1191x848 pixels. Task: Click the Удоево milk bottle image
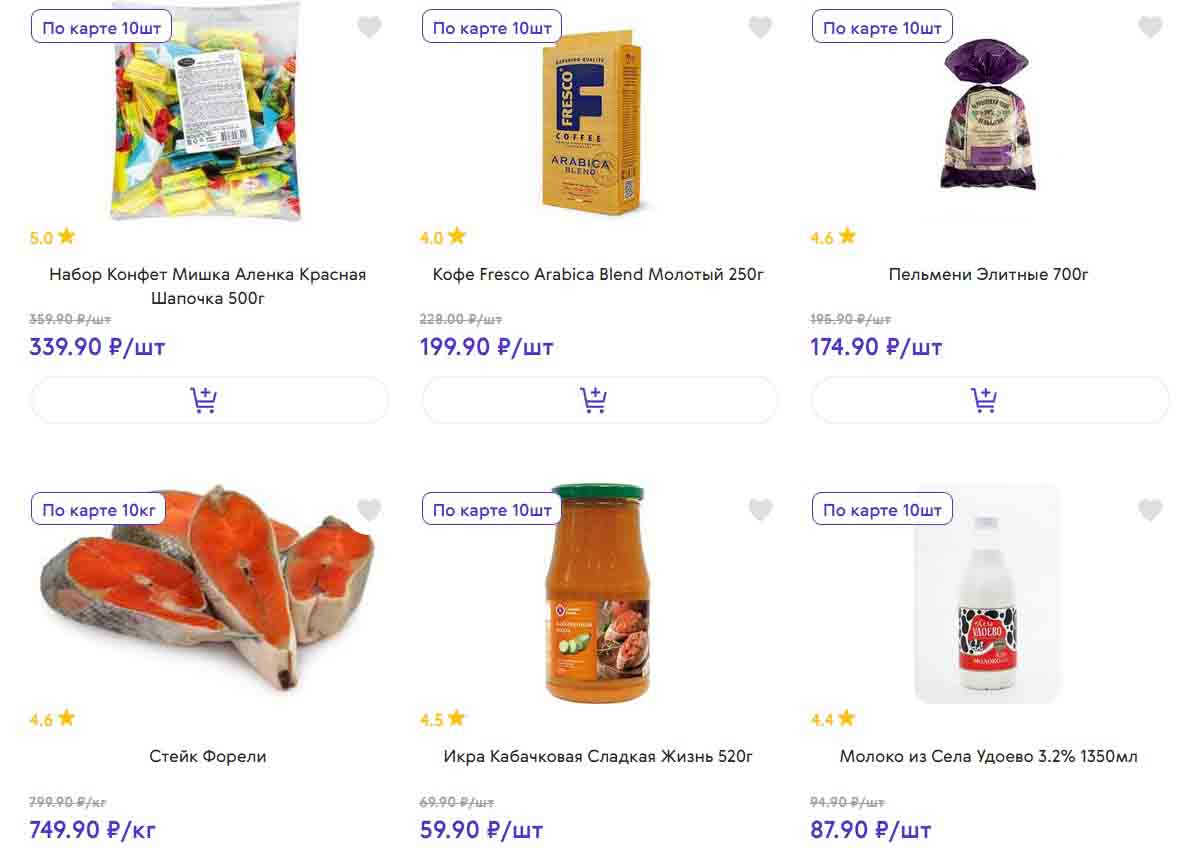click(x=988, y=600)
